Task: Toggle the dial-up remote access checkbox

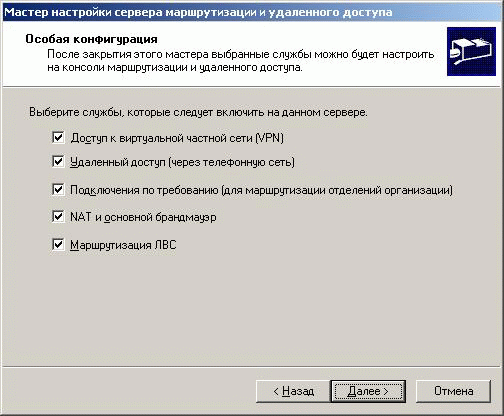Action: 58,162
